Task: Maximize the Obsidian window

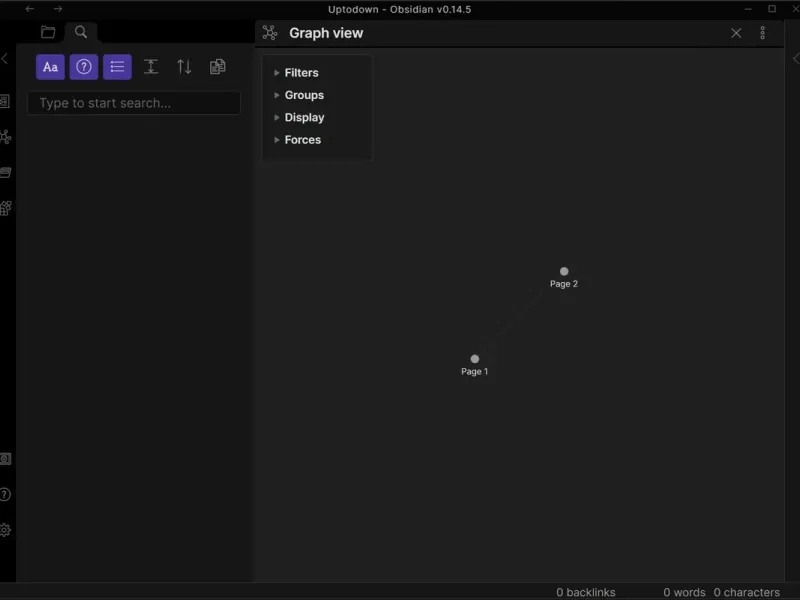Action: coord(772,9)
